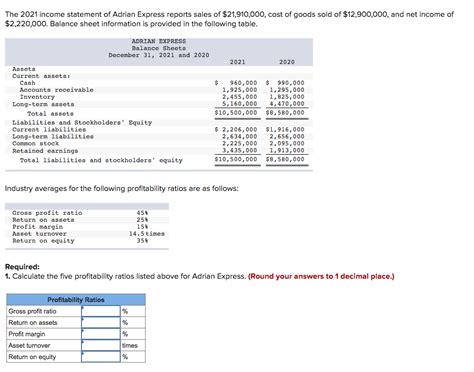Click the 'Total liabilities and stockholders' equity' label

pos(101,160)
